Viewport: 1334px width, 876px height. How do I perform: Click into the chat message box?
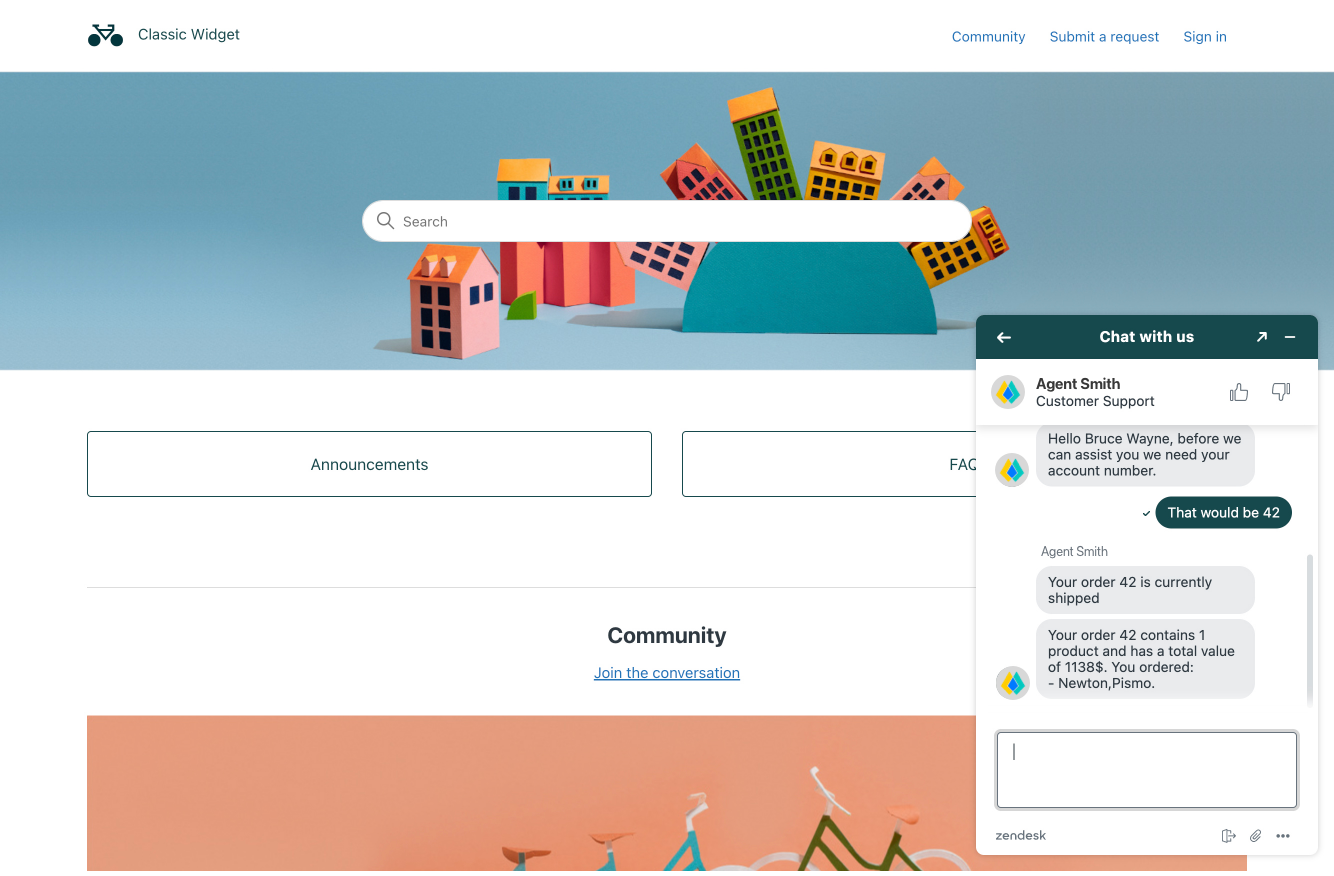pos(1147,770)
